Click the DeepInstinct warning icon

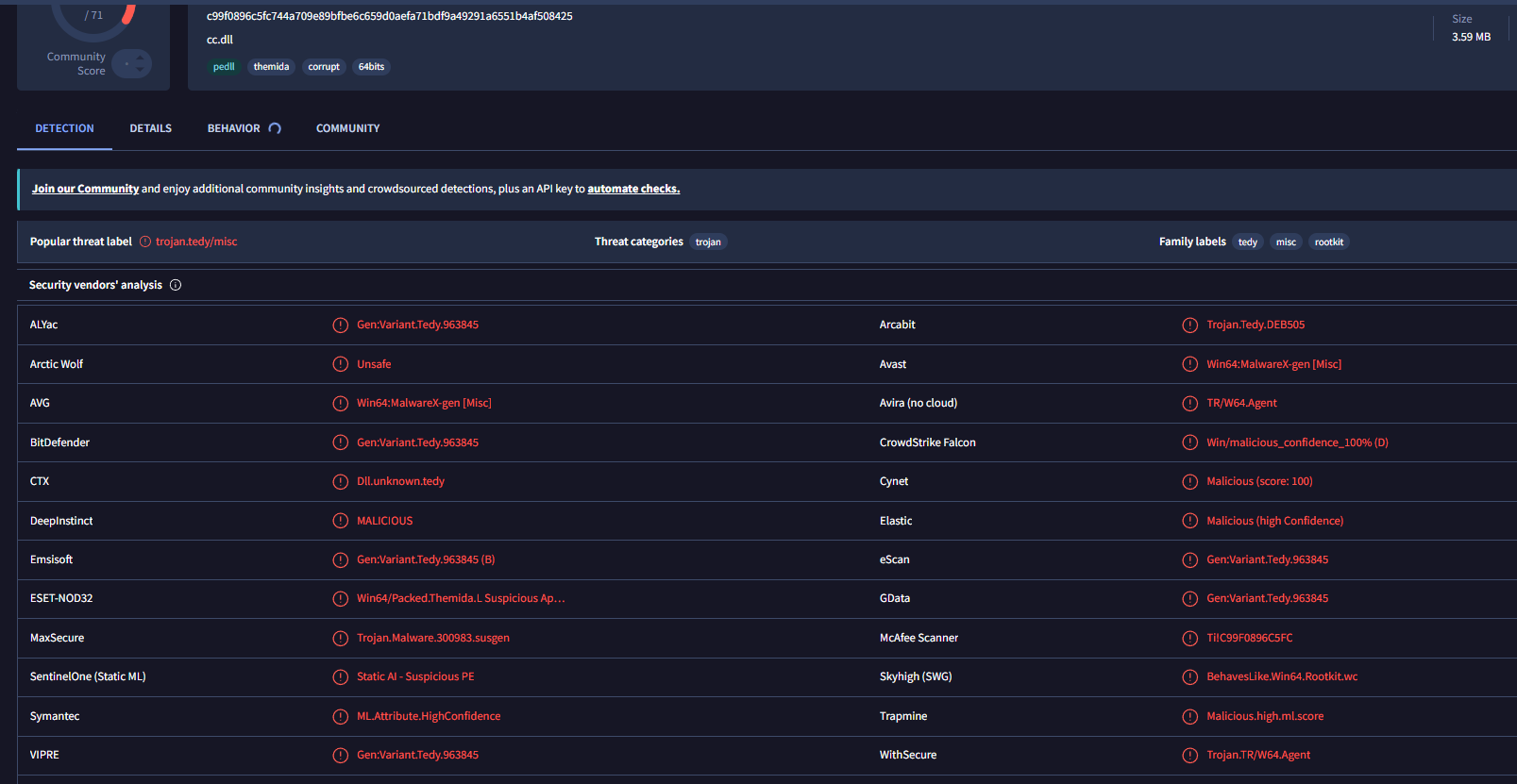pos(341,521)
